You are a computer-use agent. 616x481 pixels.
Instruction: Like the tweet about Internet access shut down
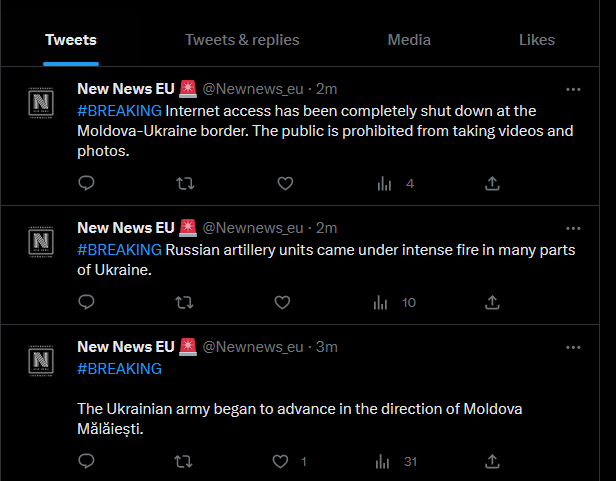click(x=285, y=183)
